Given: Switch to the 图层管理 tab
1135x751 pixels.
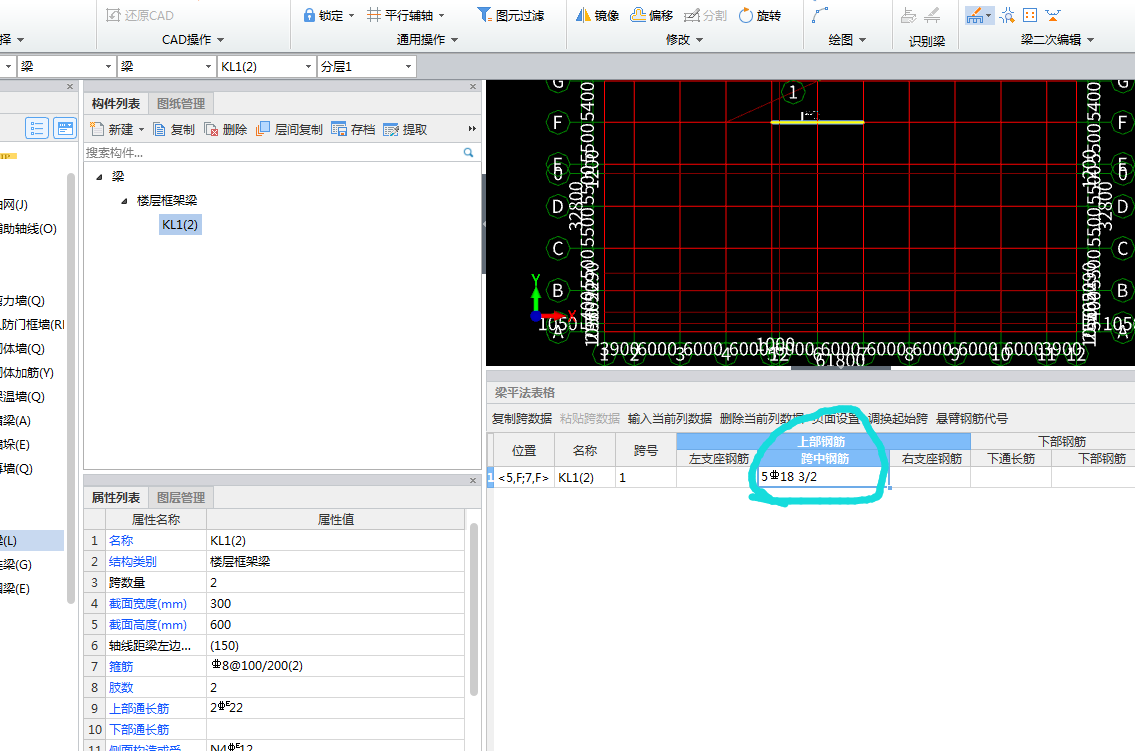Looking at the screenshot, I should 181,498.
